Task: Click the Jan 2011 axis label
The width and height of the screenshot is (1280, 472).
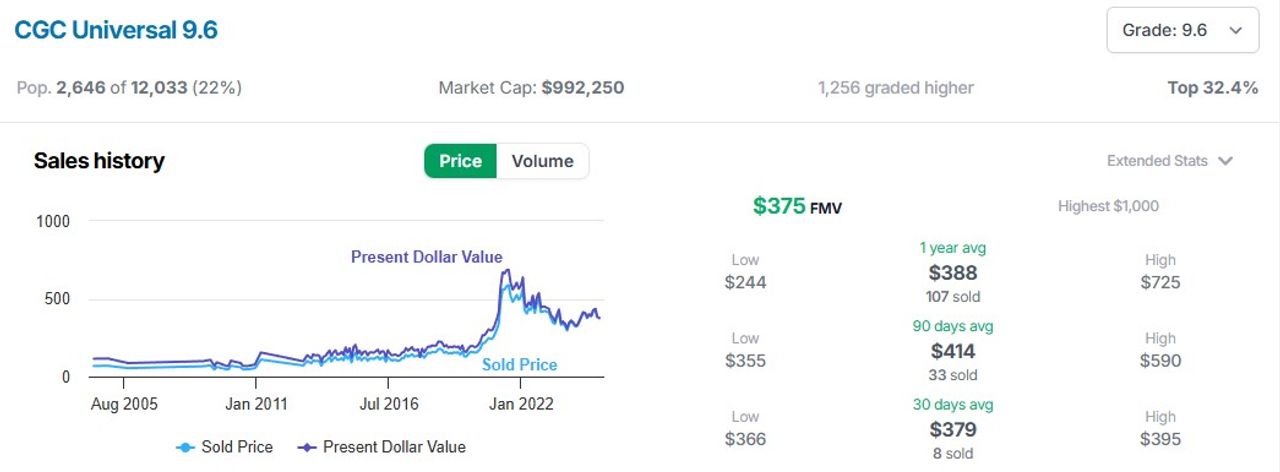Action: pos(256,404)
